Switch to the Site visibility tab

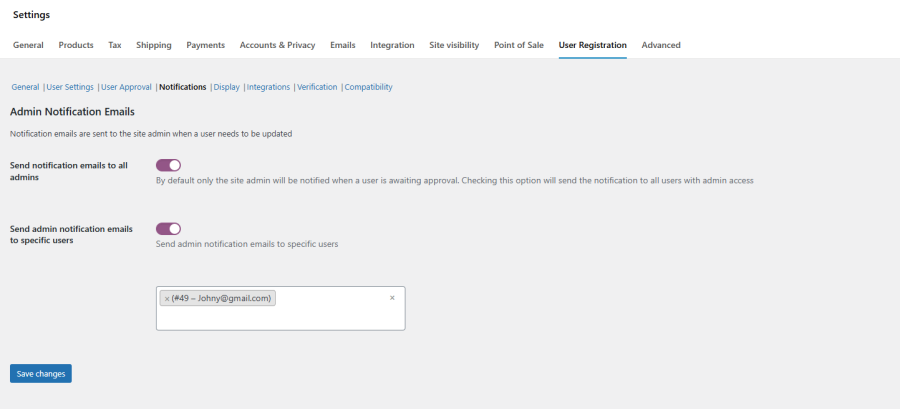click(454, 45)
